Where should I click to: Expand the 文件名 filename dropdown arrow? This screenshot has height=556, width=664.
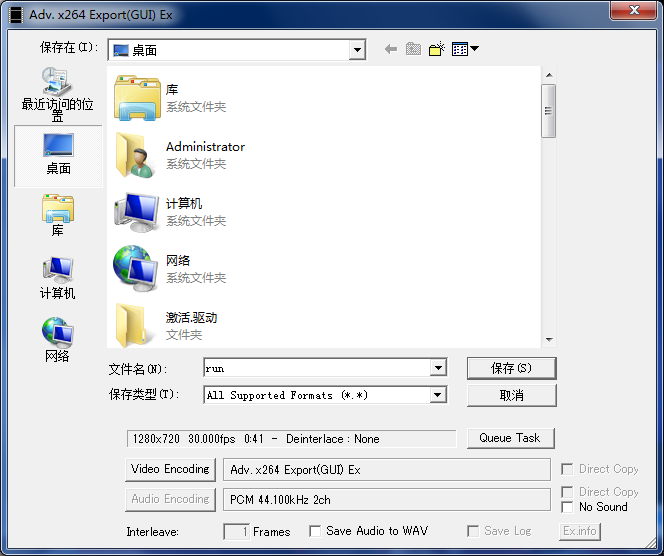point(438,368)
